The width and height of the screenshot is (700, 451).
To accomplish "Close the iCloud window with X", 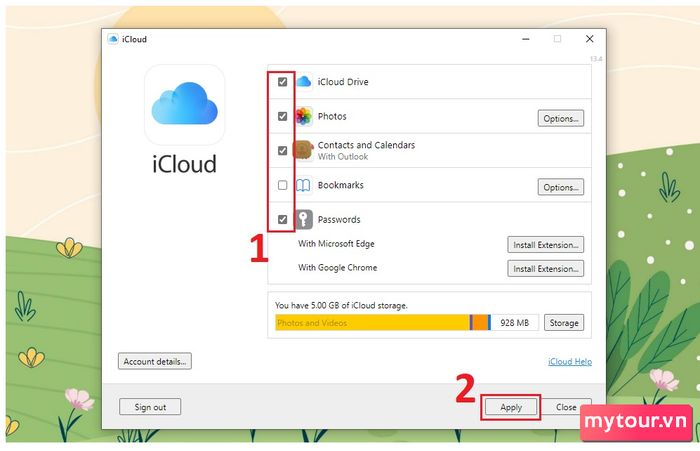I will (x=589, y=39).
